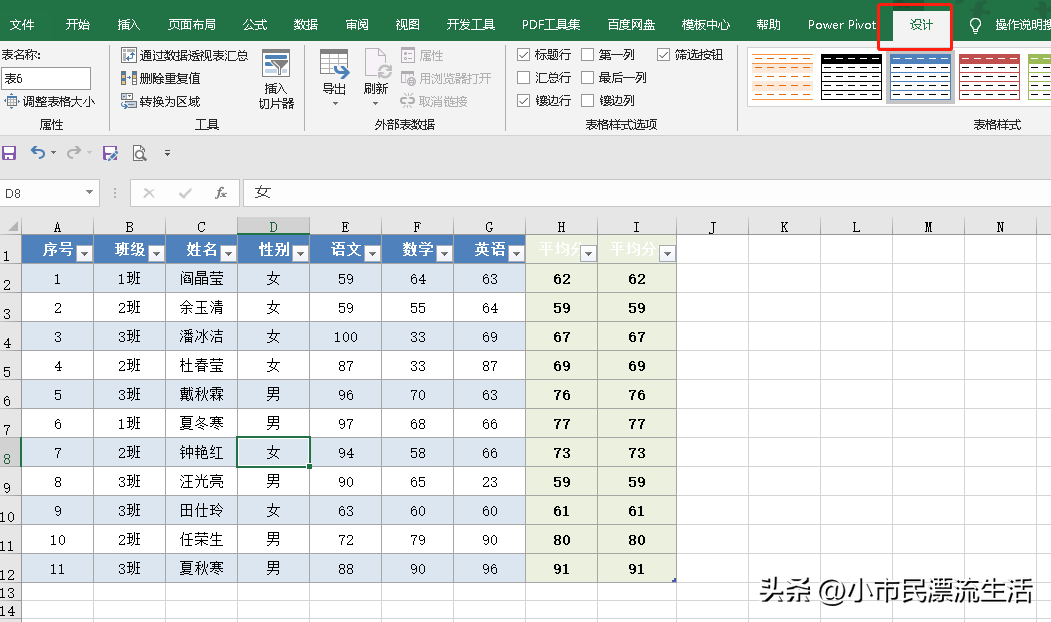1051x622 pixels.
Task: Open filter dropdown for 性别 column
Action: tap(300, 253)
